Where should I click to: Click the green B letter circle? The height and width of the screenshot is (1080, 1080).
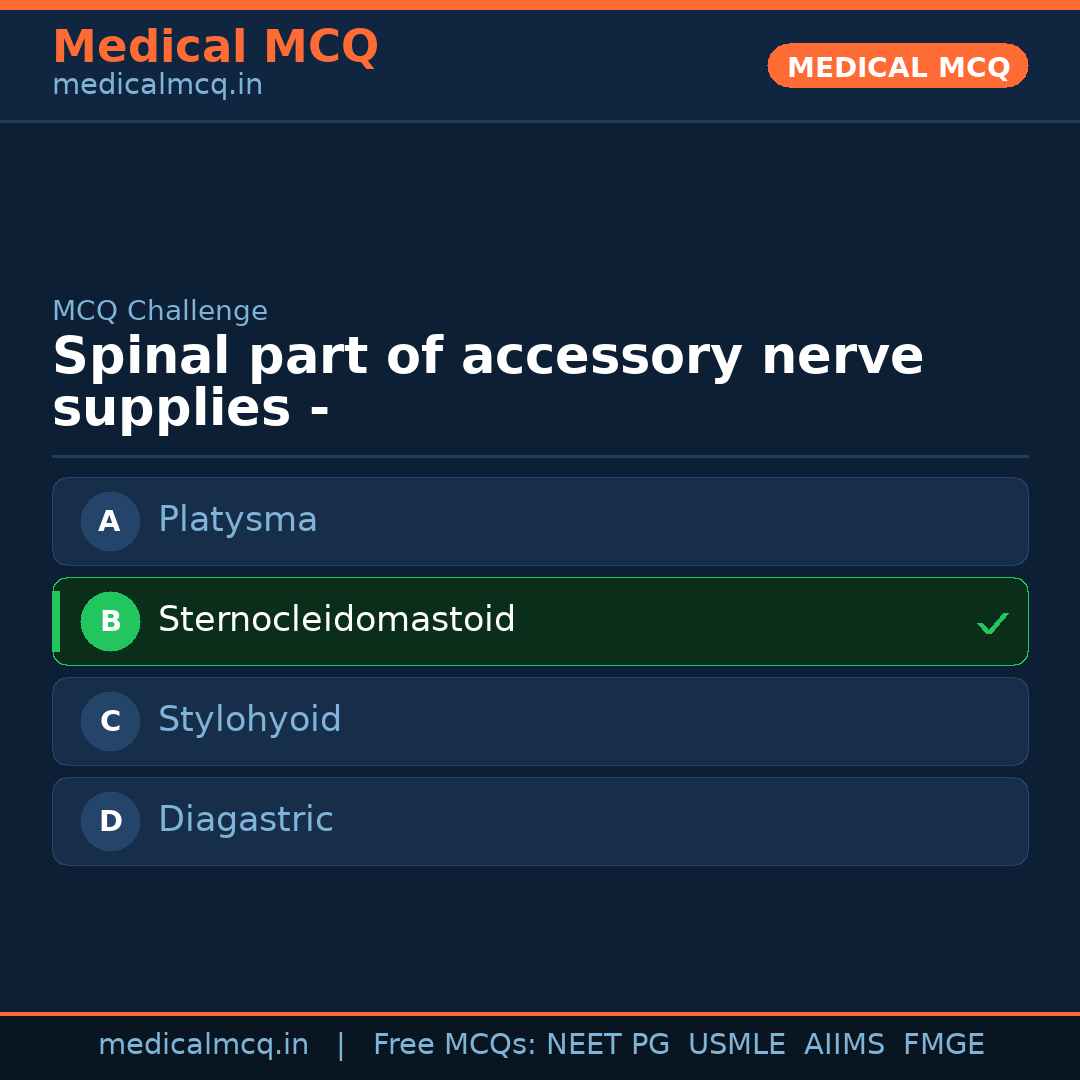(x=110, y=621)
